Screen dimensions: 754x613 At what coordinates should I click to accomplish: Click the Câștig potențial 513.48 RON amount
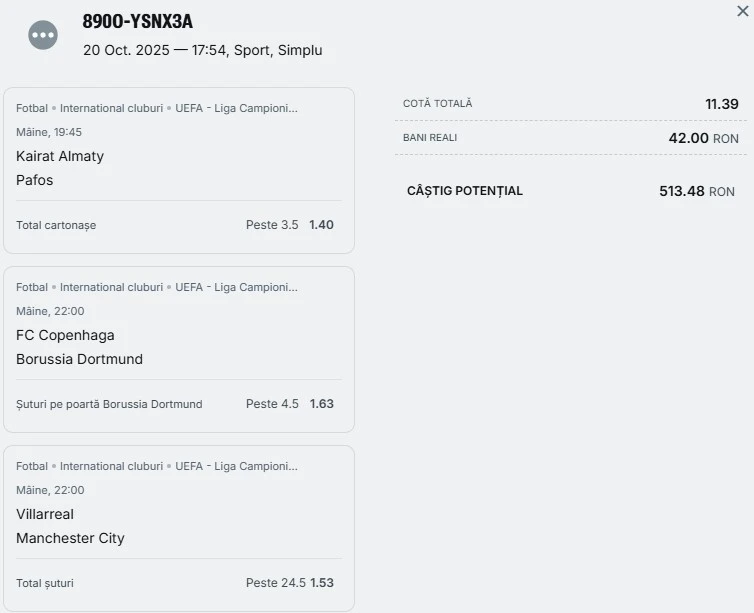click(x=696, y=191)
